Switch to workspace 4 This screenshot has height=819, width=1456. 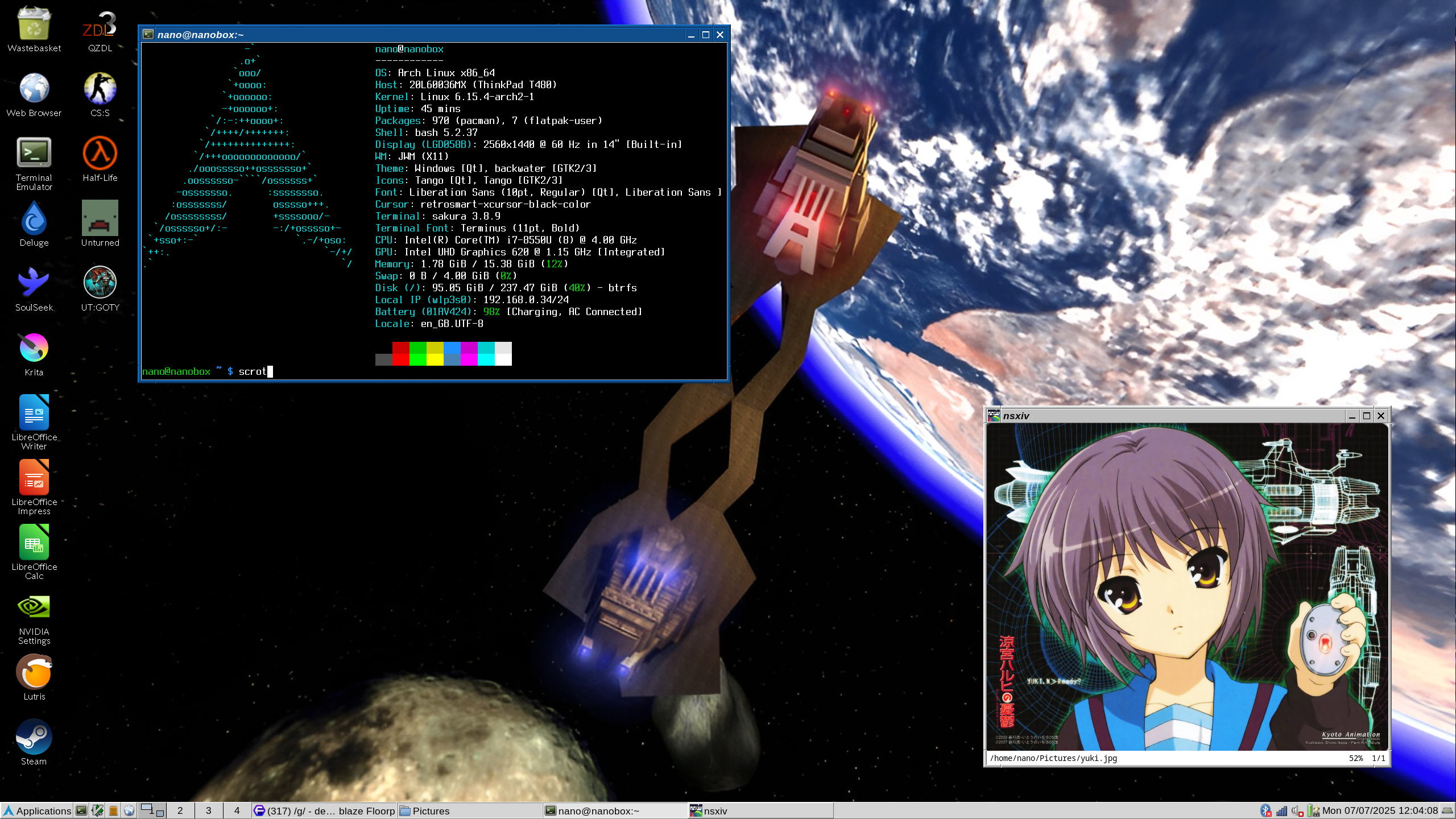coord(237,811)
